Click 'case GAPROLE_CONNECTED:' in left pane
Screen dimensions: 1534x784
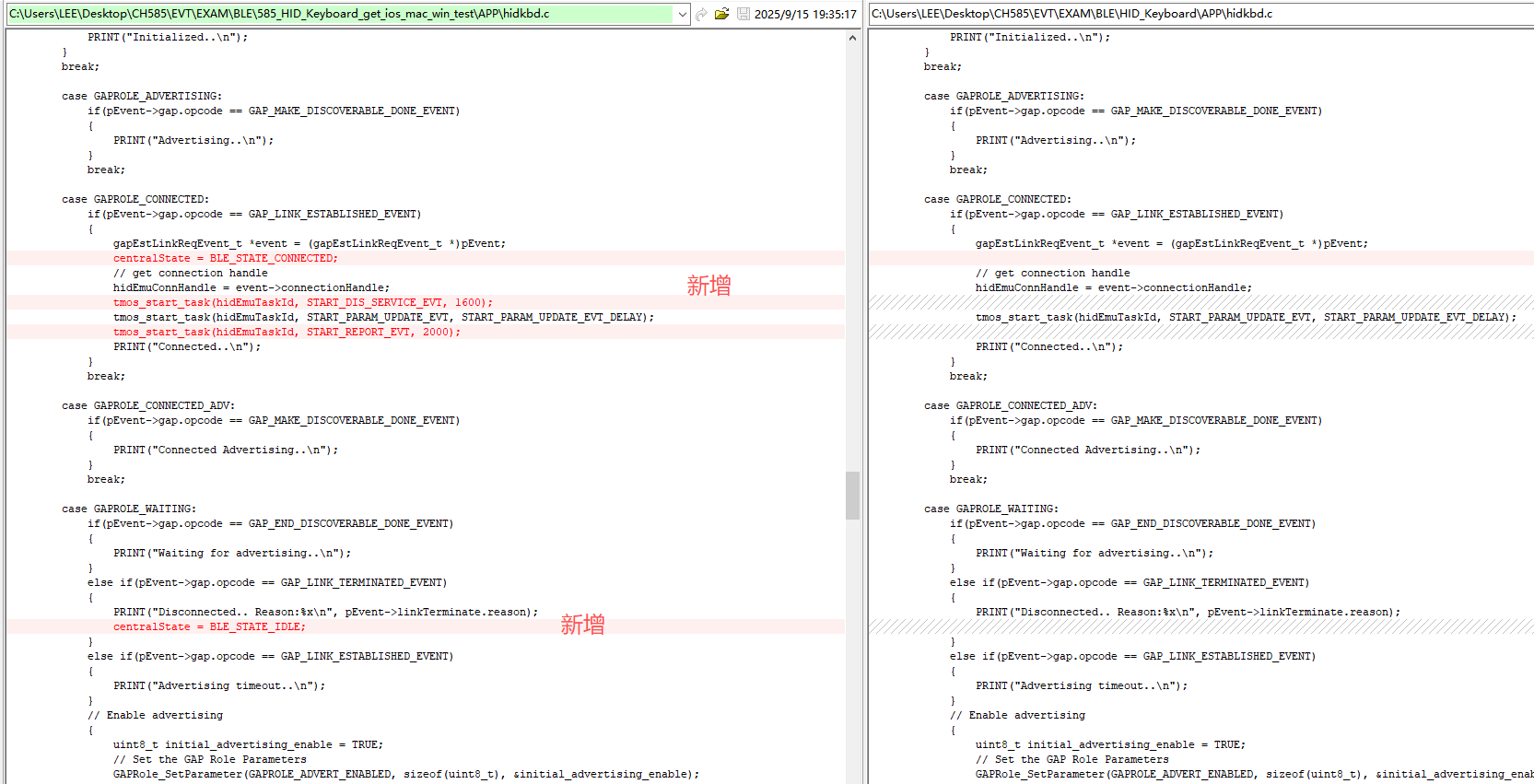(135, 199)
